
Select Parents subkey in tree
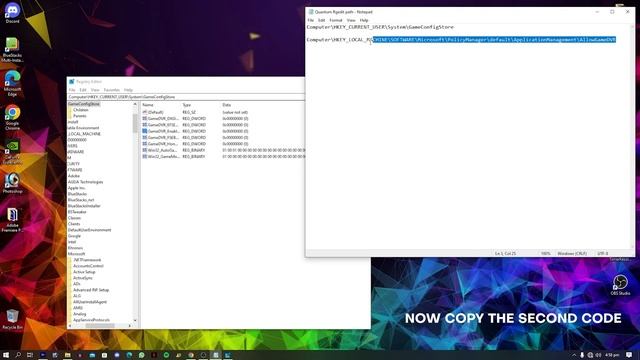[80, 116]
